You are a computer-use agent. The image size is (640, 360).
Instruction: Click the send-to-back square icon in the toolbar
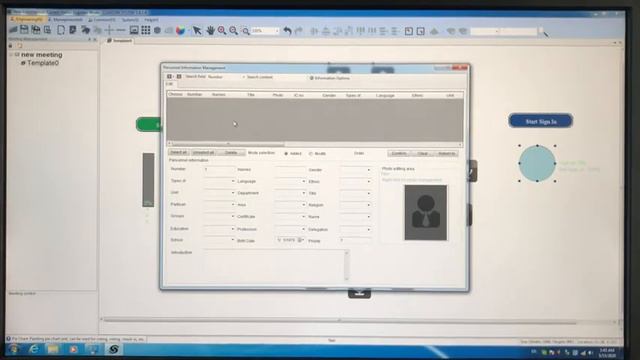pos(420,31)
